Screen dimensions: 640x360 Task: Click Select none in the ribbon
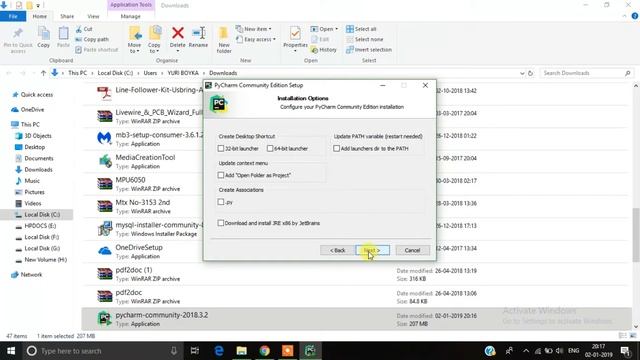(x=364, y=39)
